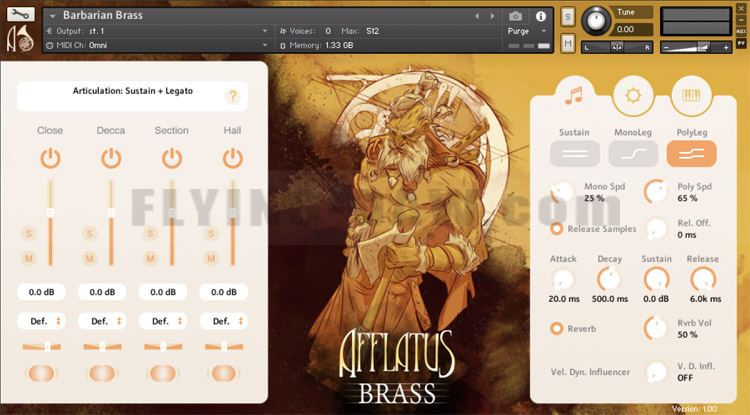Click Close mic stereo width oval
Image resolution: width=750 pixels, height=415 pixels.
pyautogui.click(x=42, y=373)
